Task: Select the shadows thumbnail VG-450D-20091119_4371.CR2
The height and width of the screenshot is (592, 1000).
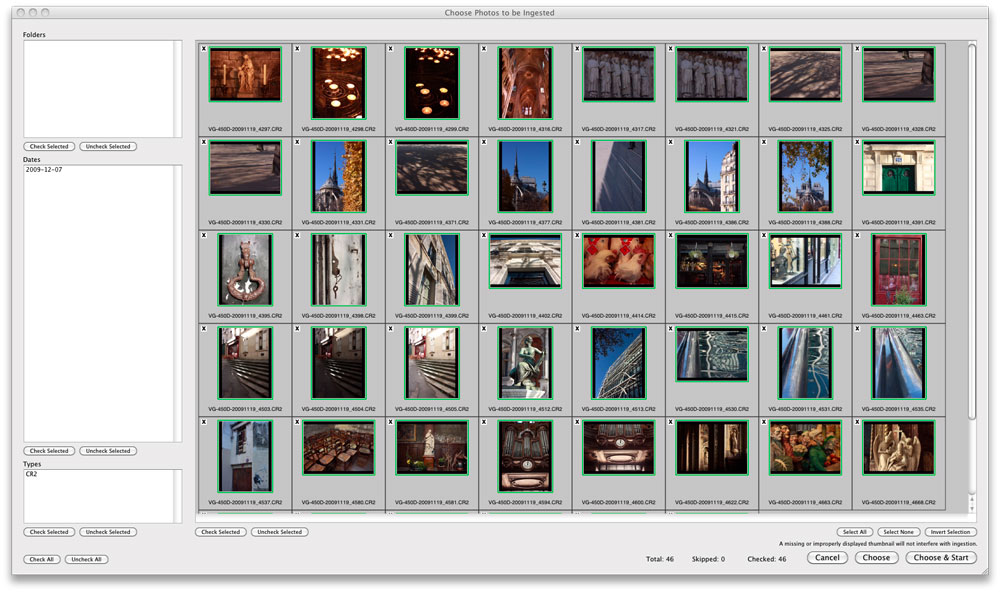Action: 432,168
